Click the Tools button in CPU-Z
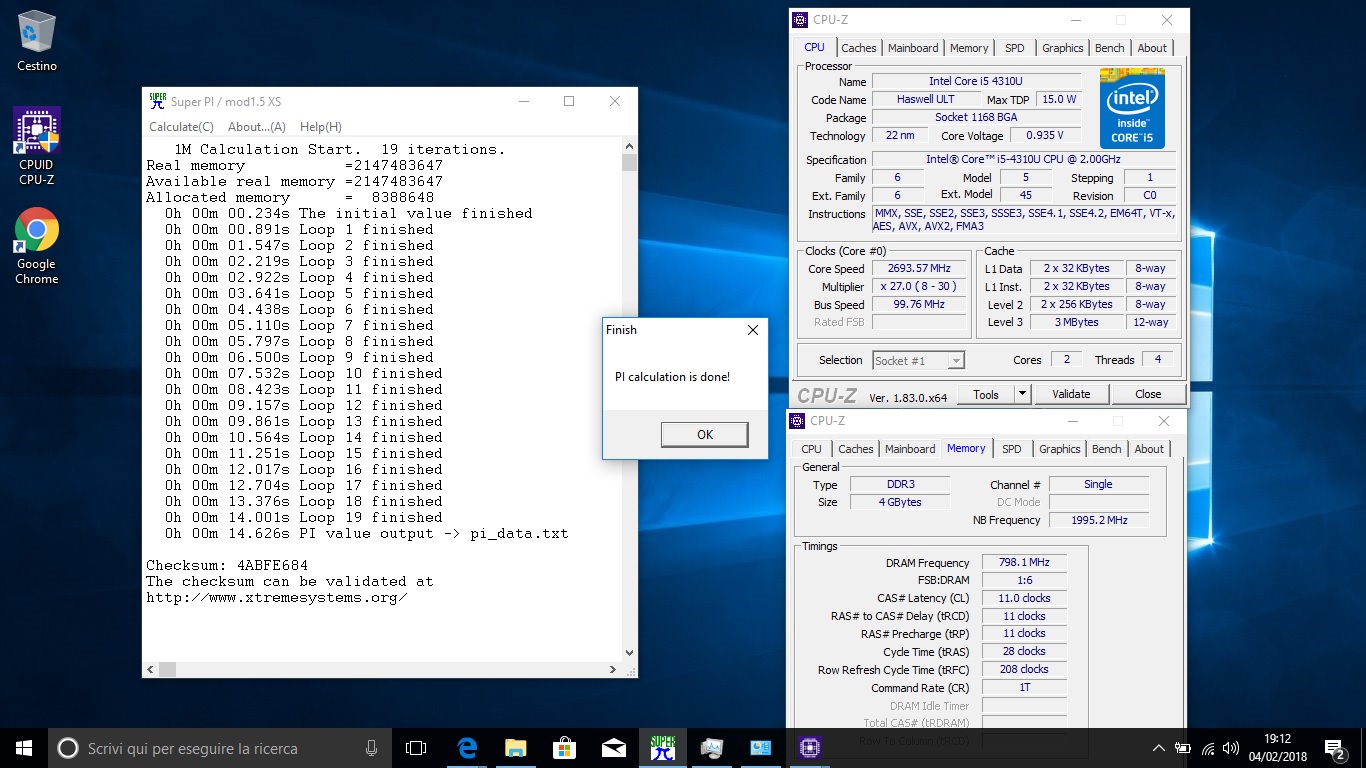1366x768 pixels. click(x=985, y=394)
